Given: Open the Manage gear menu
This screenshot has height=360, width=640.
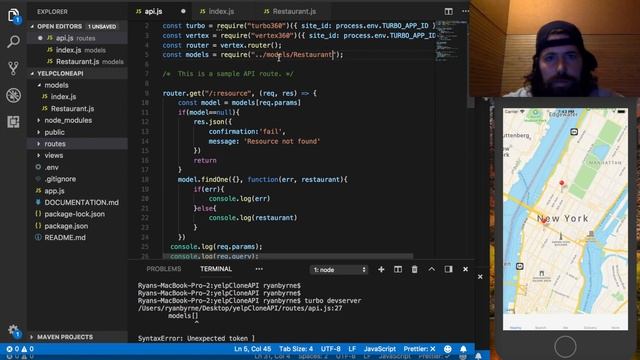Looking at the screenshot, I should click(13, 331).
